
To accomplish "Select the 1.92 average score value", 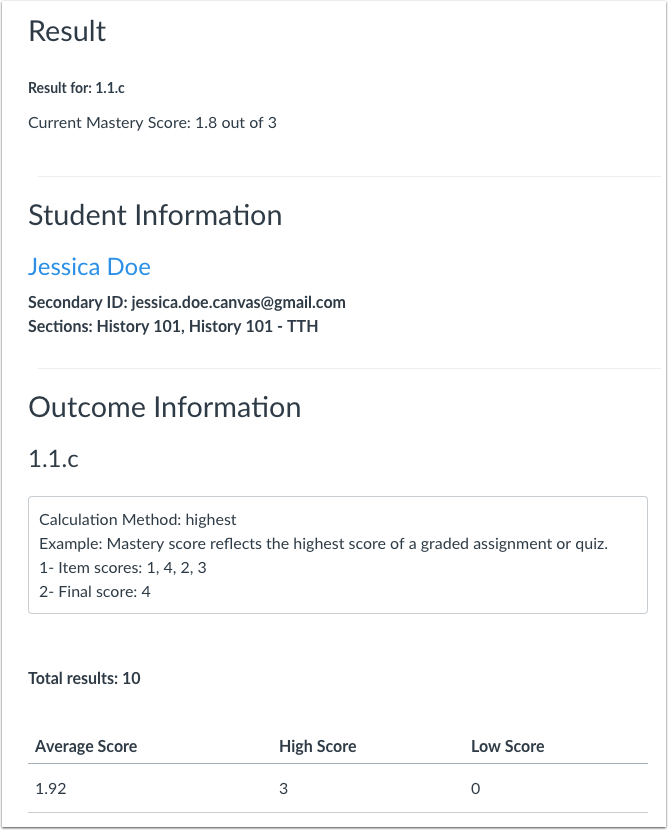I will pyautogui.click(x=48, y=788).
